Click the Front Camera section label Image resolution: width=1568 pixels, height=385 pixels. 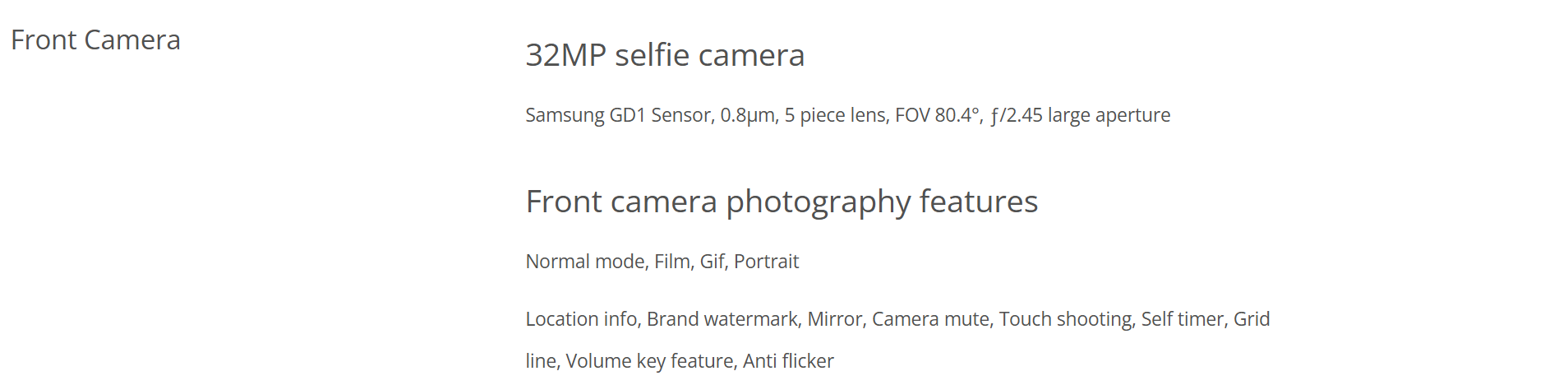click(95, 39)
